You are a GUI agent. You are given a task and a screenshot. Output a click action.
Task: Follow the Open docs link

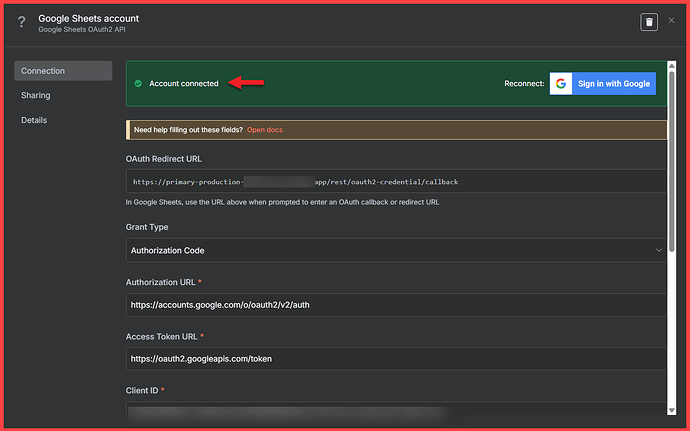(x=264, y=130)
